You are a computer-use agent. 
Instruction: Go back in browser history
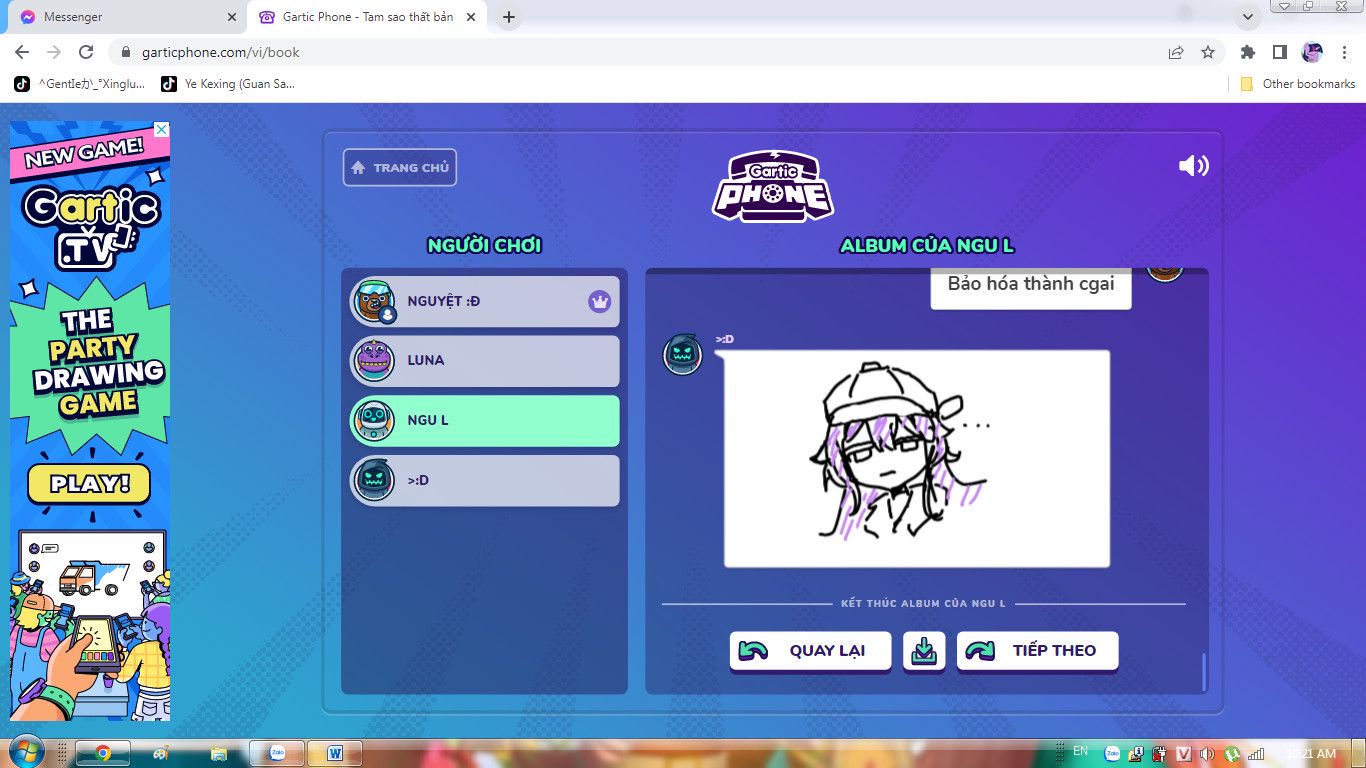tap(22, 52)
